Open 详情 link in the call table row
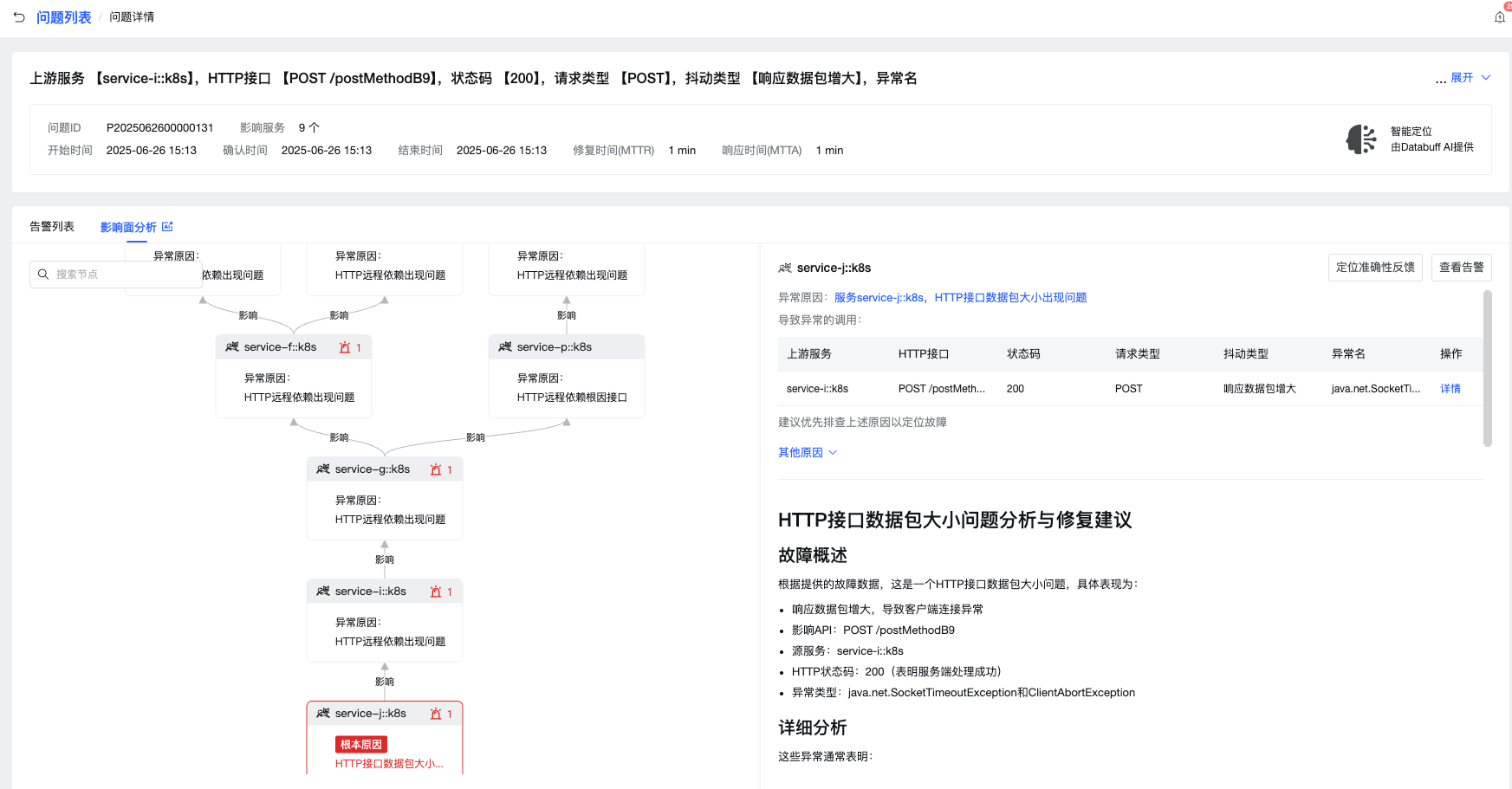 point(1450,389)
